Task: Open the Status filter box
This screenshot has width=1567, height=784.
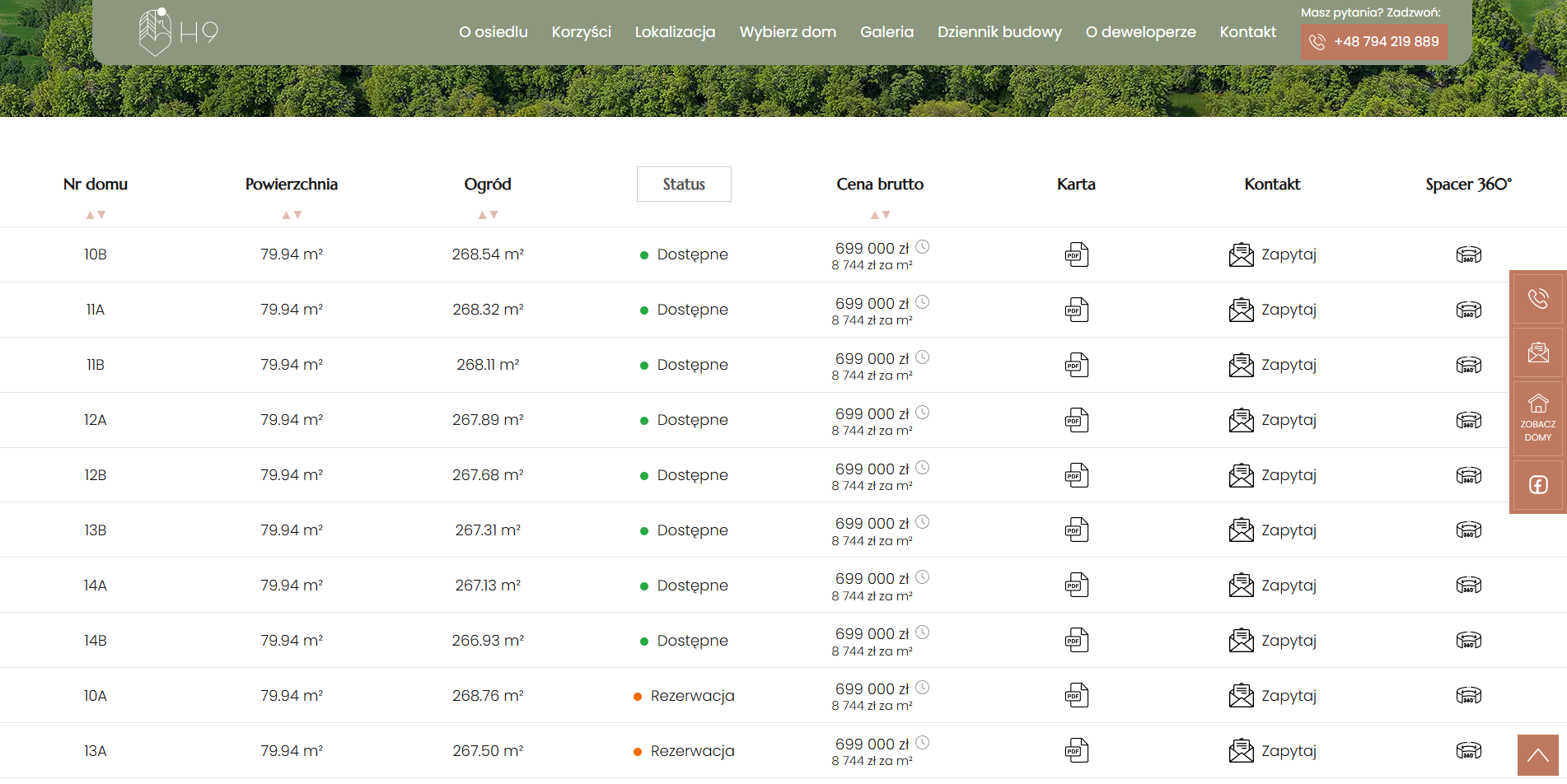Action: [684, 184]
